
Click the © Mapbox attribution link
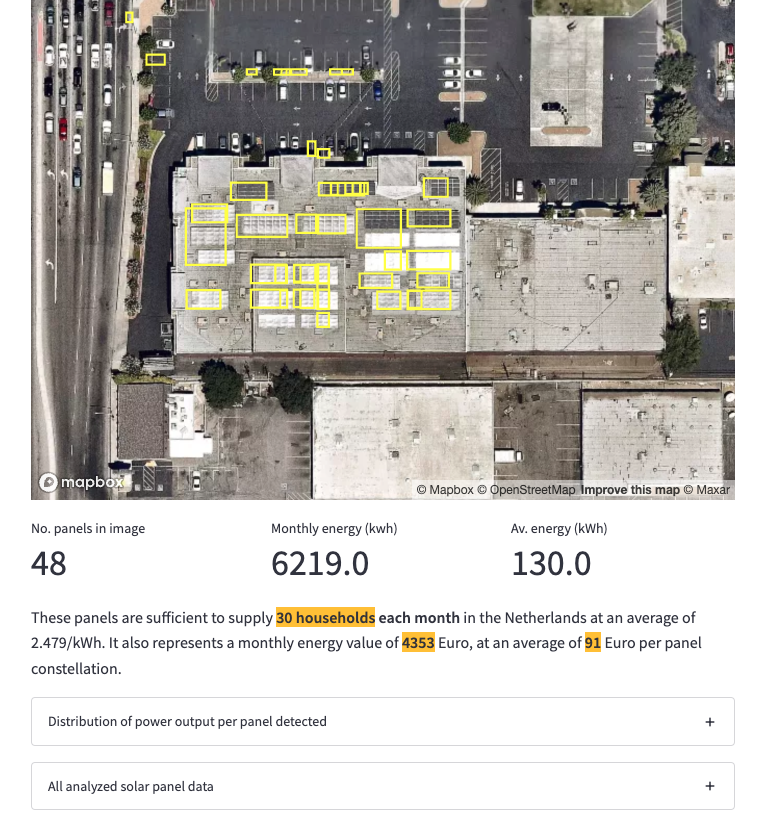point(443,490)
